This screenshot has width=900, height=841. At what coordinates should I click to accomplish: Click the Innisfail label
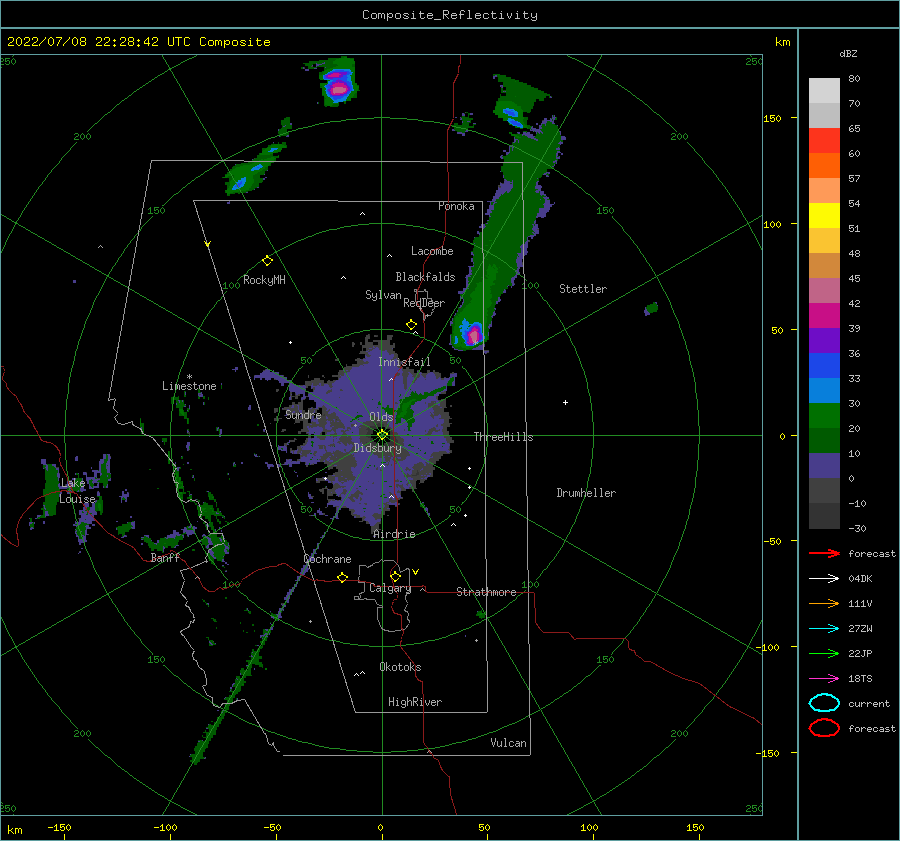click(x=404, y=362)
